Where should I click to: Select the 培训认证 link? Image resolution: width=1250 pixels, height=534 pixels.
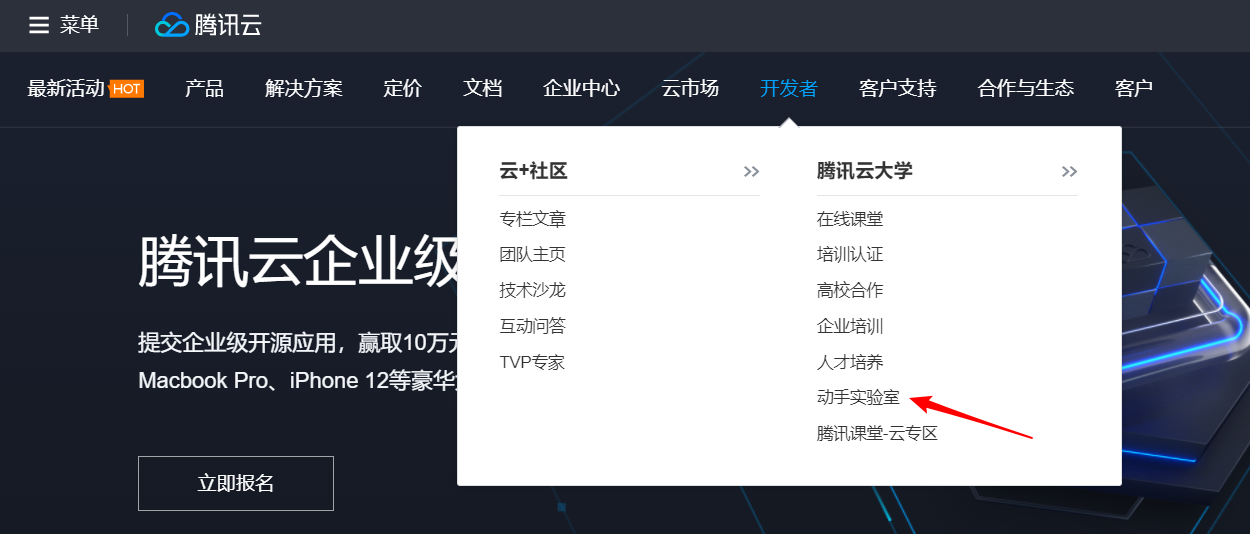(x=850, y=255)
